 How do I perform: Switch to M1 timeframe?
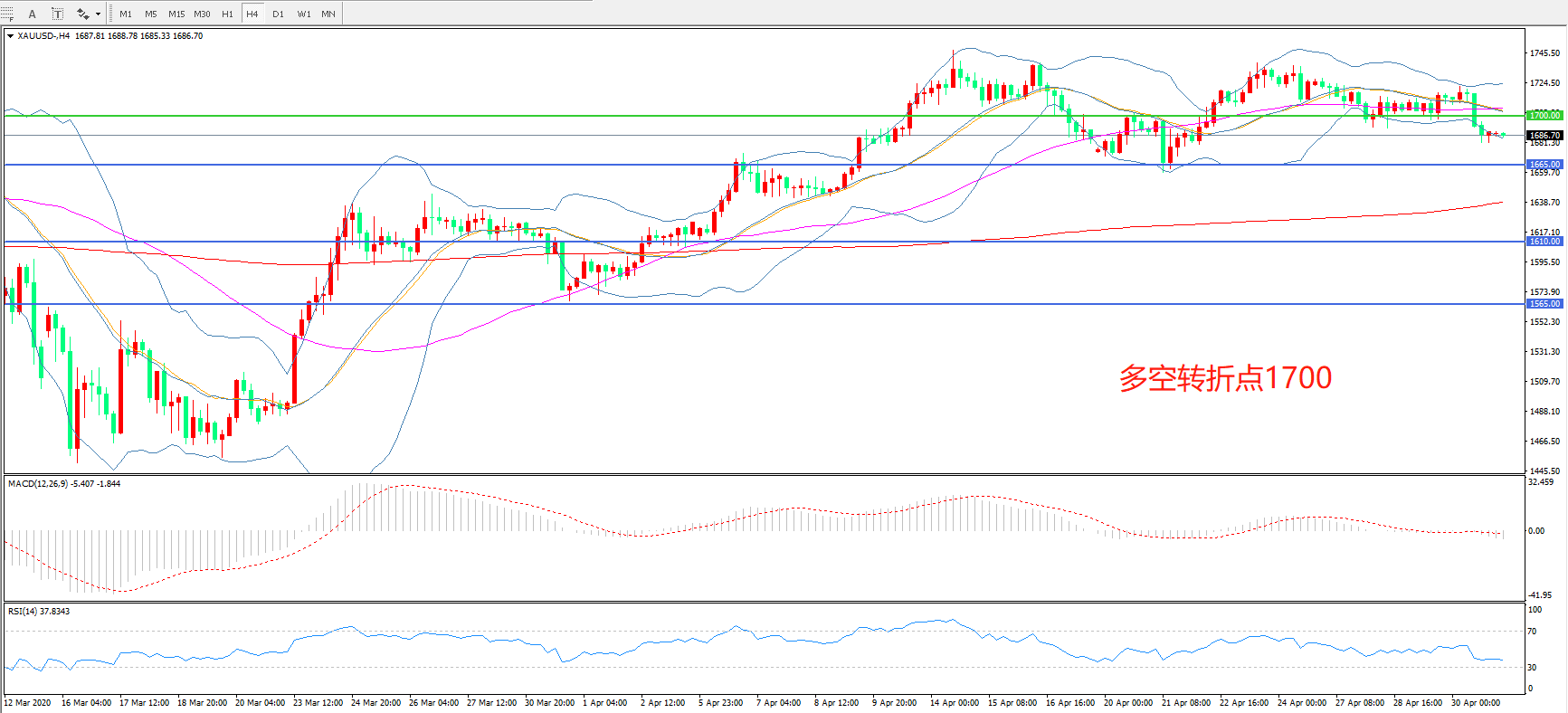[126, 14]
